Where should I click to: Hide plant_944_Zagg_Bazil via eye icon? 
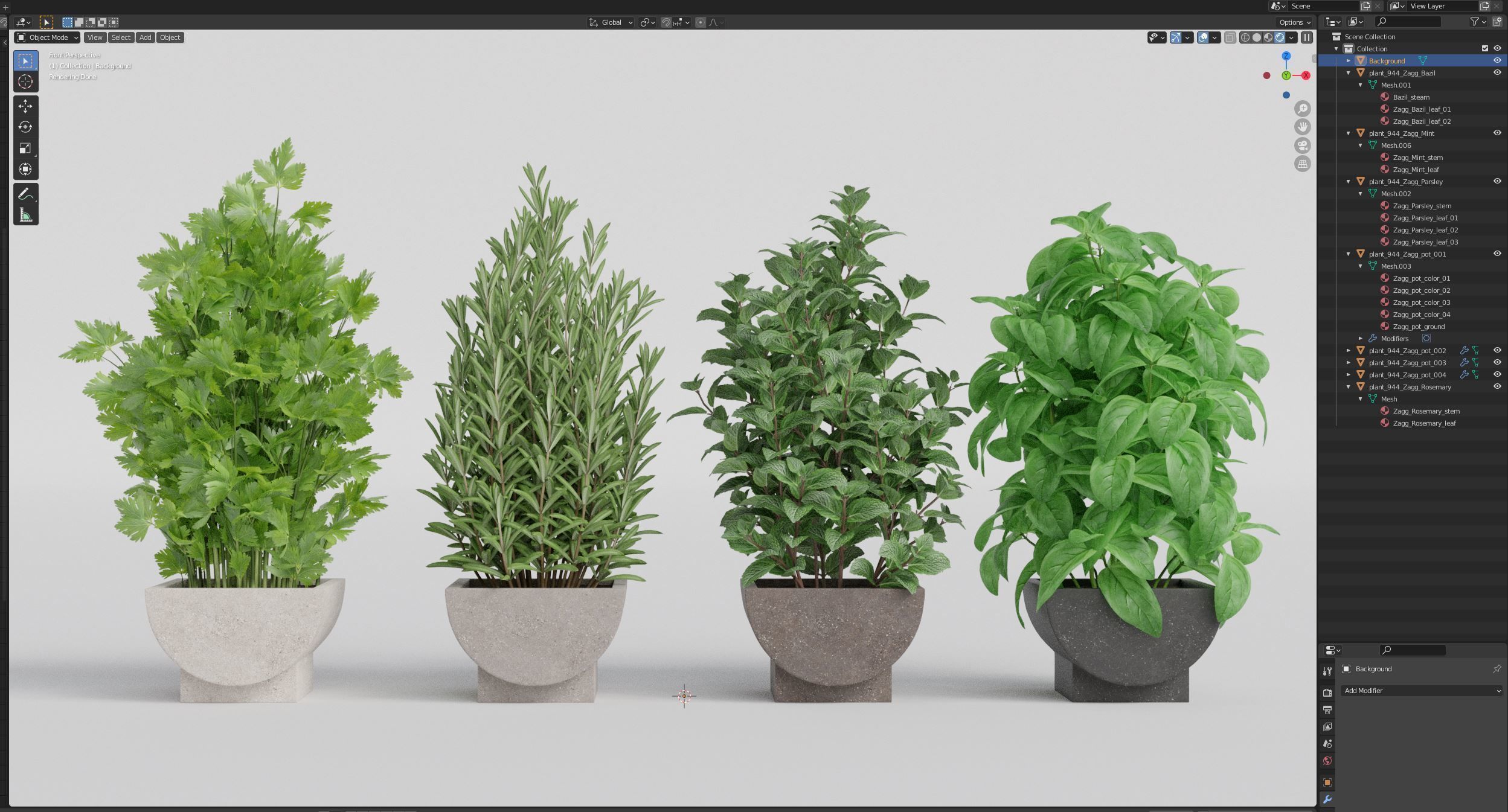pyautogui.click(x=1497, y=72)
